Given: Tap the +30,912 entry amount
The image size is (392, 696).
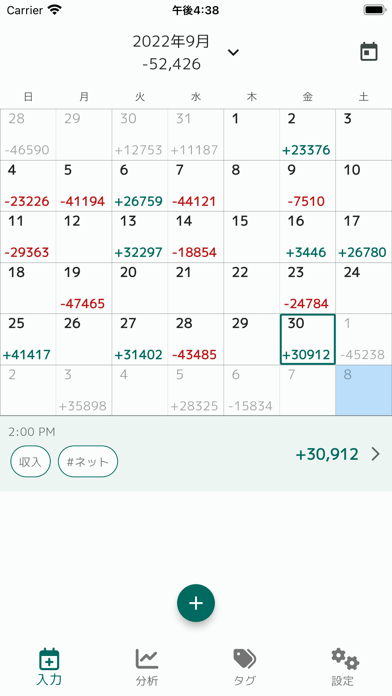Looking at the screenshot, I should [x=327, y=455].
